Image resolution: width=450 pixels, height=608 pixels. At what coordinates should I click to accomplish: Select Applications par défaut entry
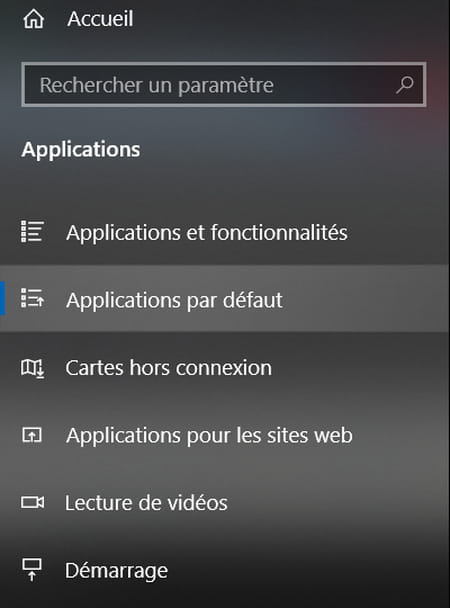(225, 299)
